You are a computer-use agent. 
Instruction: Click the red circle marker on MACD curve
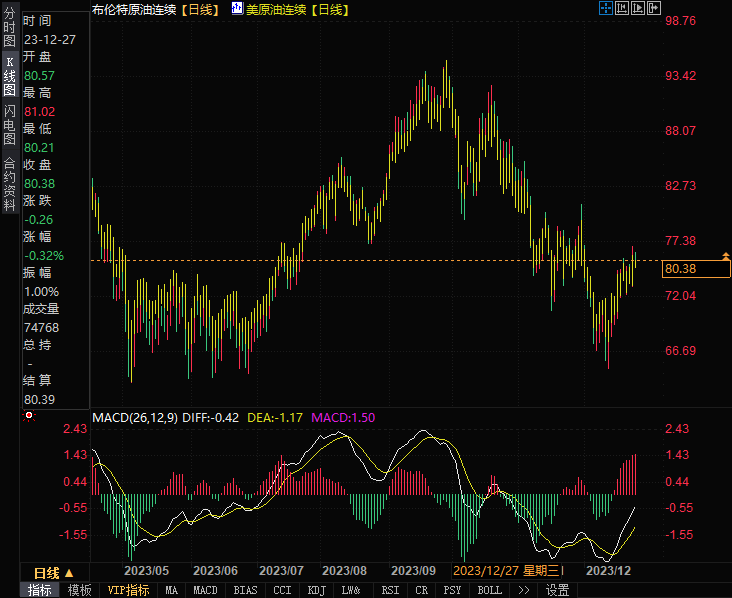493,489
